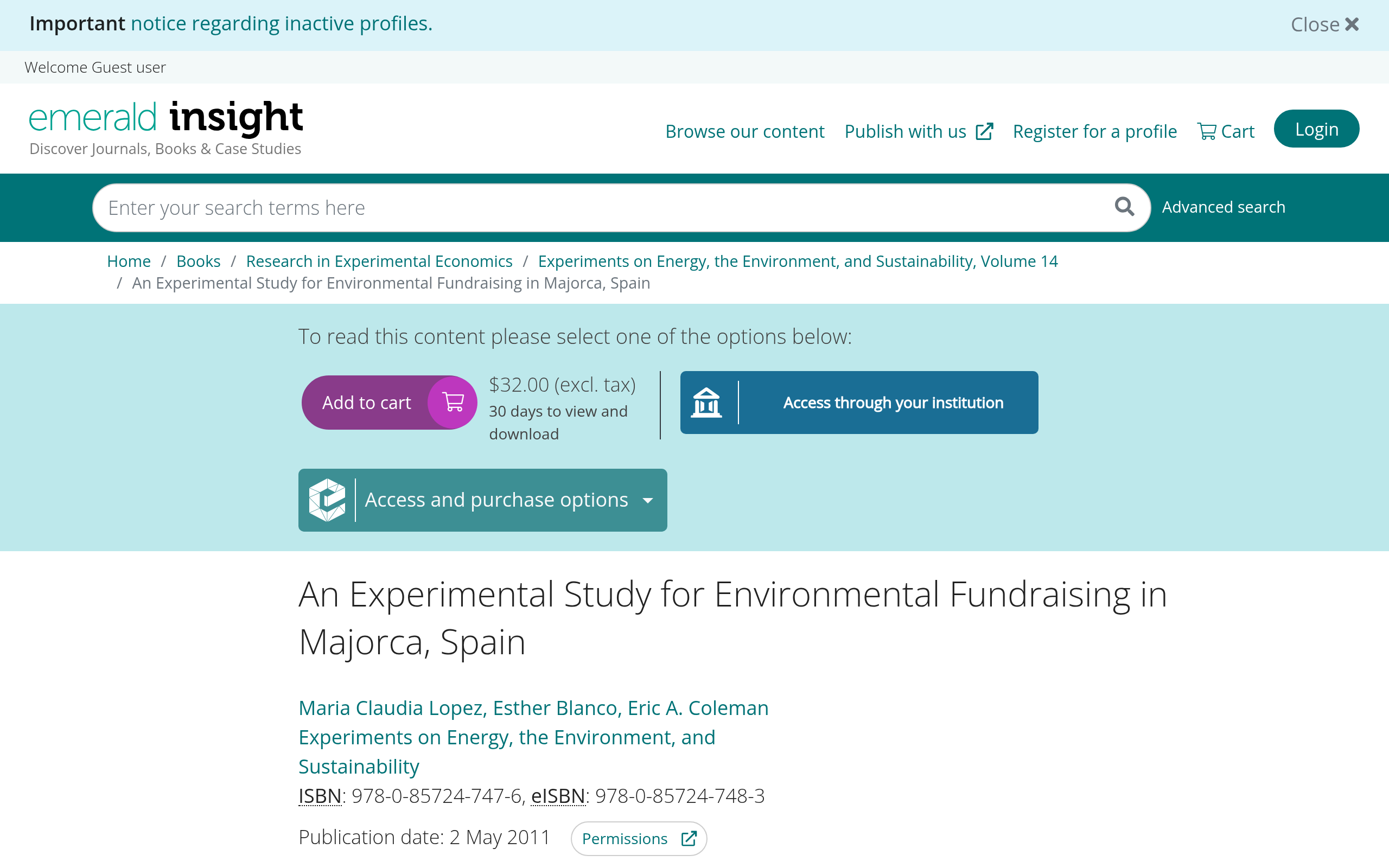Click the Login button
Viewport: 1389px width, 868px height.
(1317, 129)
